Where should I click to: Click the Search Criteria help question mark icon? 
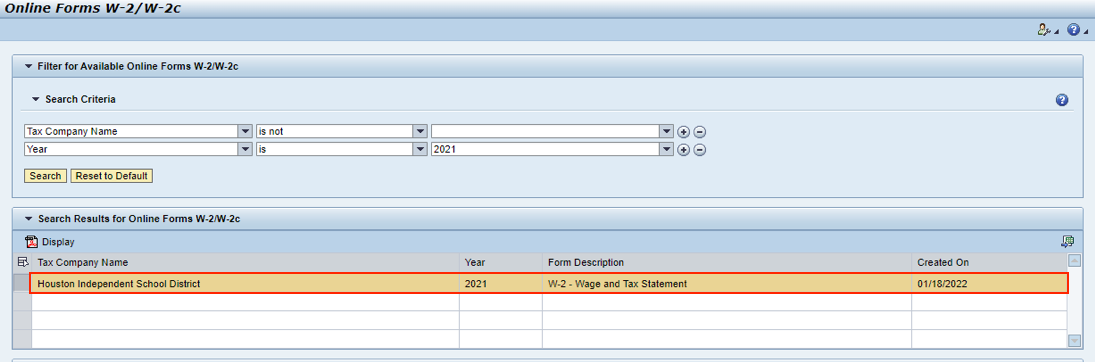1061,100
